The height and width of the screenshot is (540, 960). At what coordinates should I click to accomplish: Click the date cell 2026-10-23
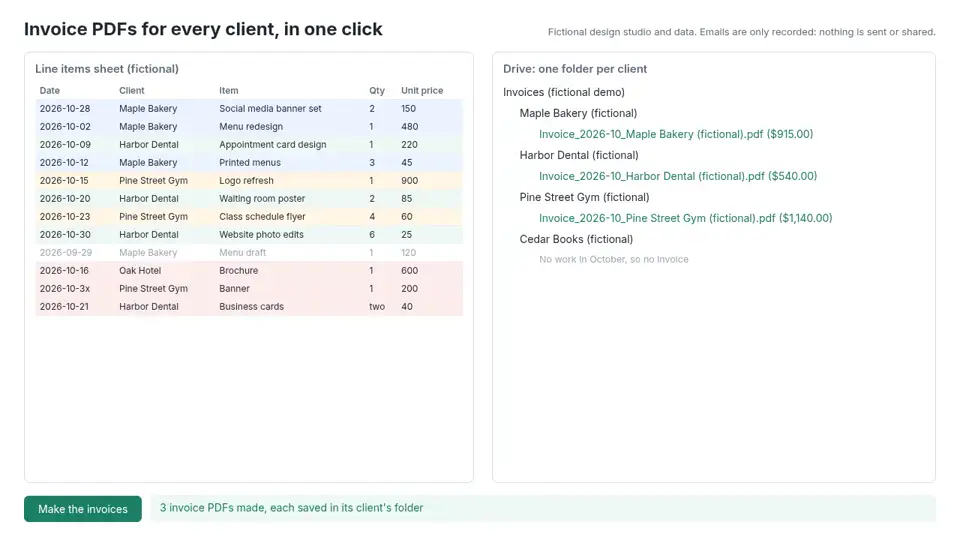point(64,217)
